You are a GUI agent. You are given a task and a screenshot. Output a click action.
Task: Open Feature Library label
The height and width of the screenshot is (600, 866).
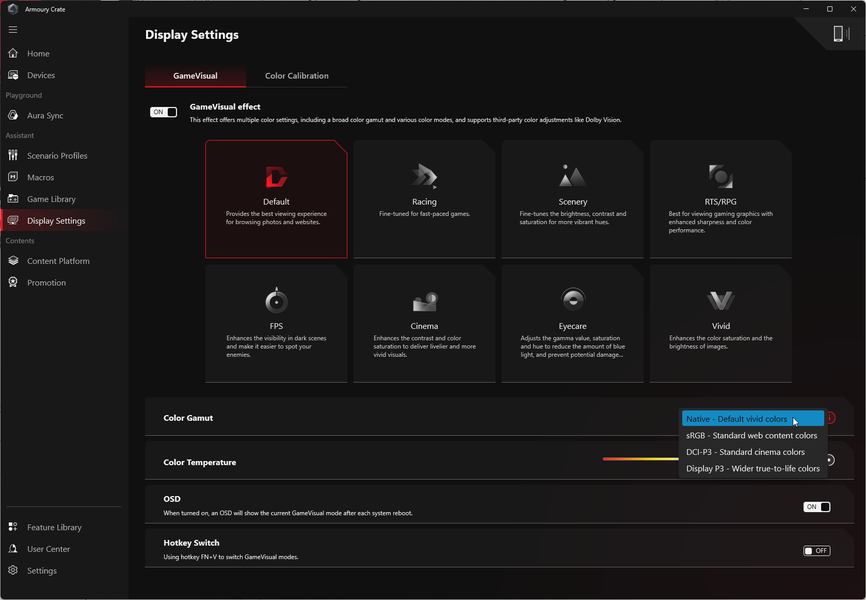pyautogui.click(x=54, y=527)
